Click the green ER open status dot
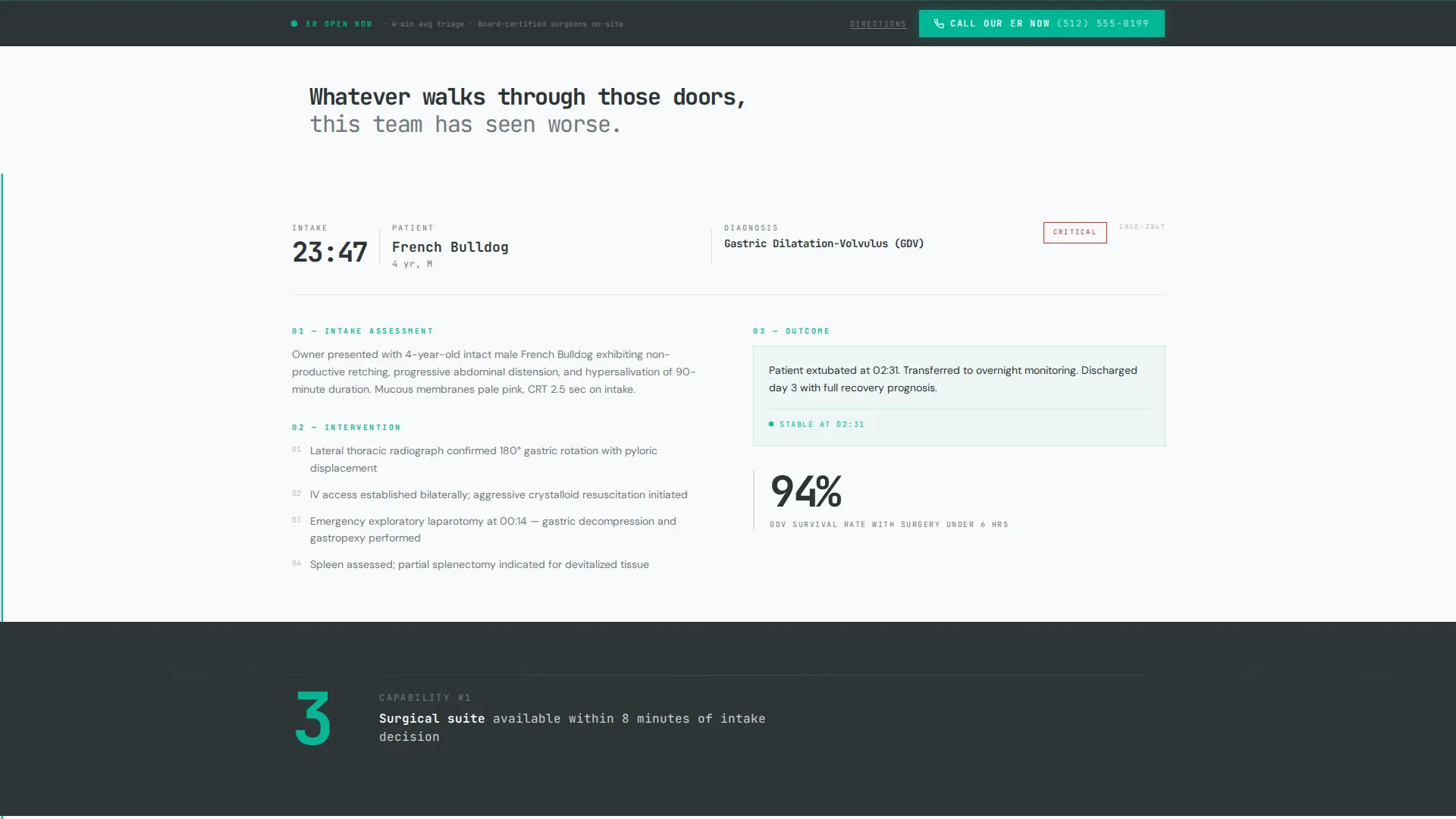The image size is (1456, 819). pos(294,24)
